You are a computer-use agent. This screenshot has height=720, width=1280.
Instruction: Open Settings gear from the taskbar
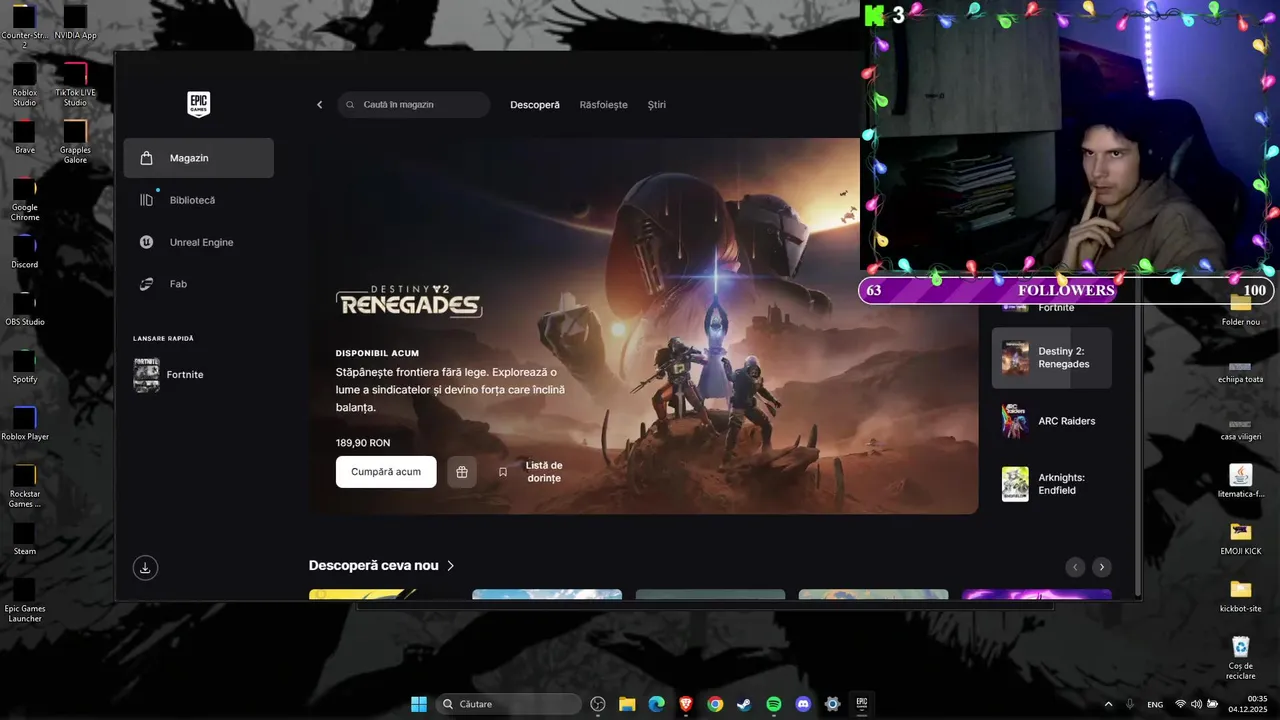tap(832, 704)
